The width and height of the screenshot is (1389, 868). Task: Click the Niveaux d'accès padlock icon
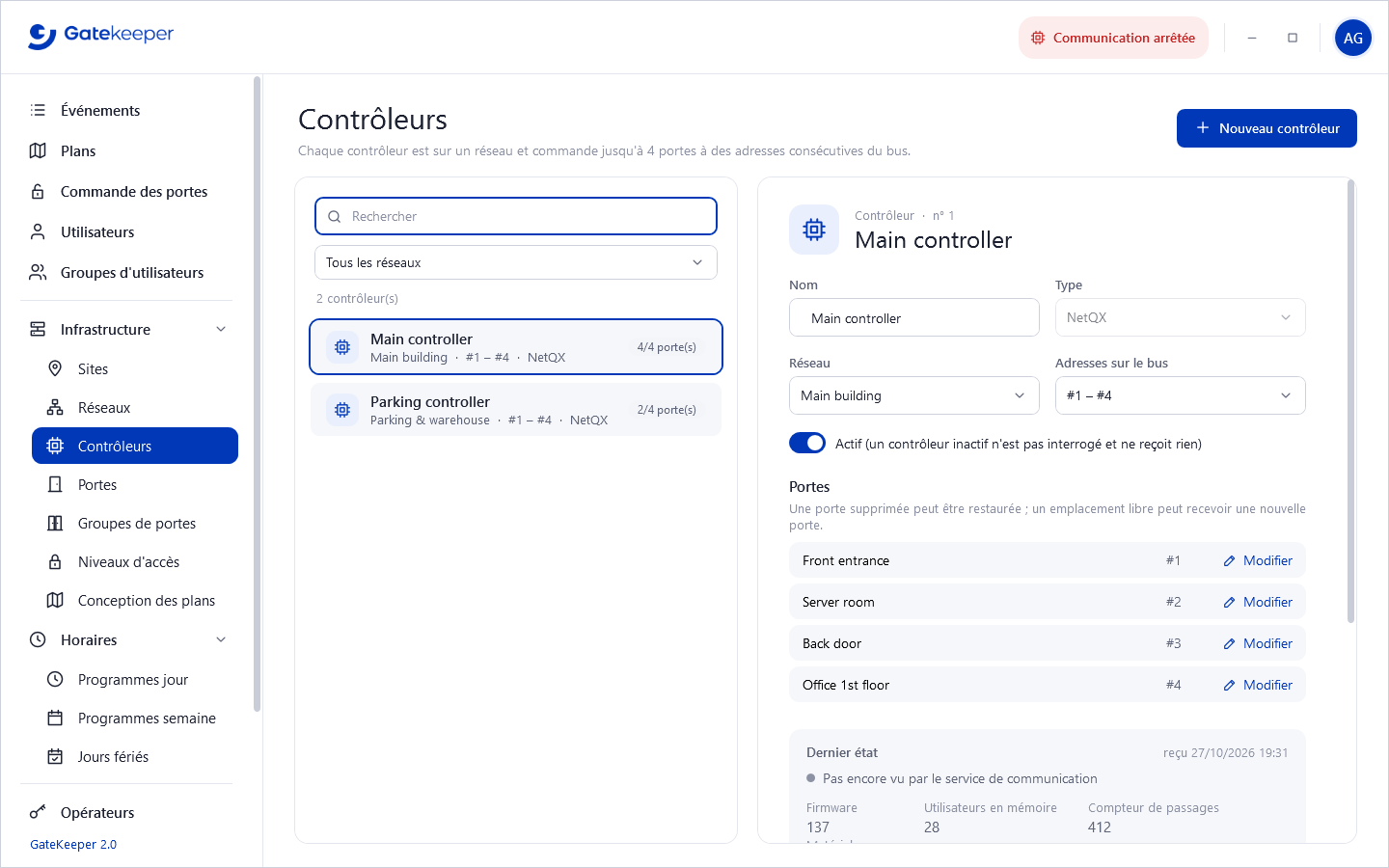tap(55, 561)
